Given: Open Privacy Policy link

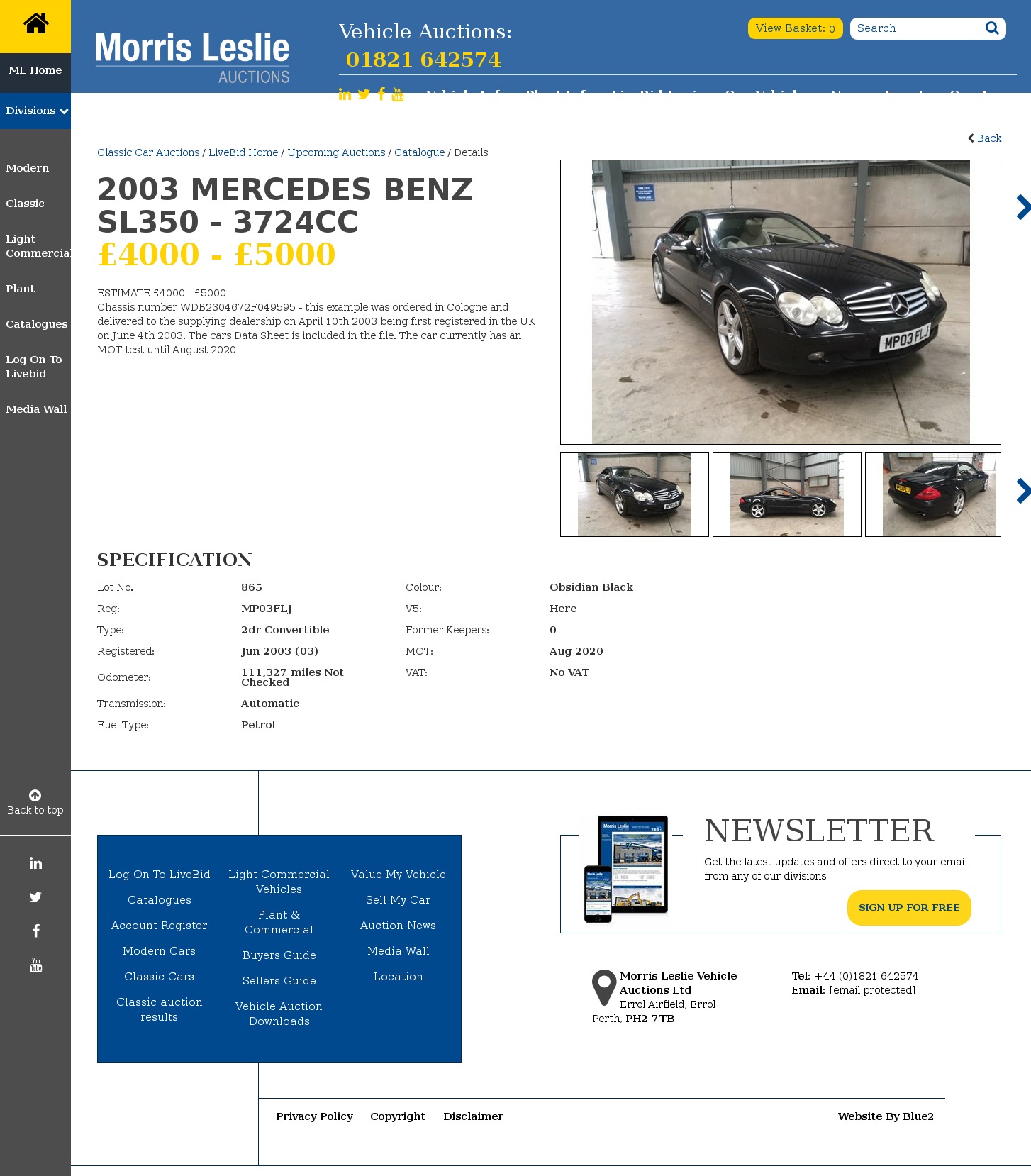Looking at the screenshot, I should click(x=315, y=1116).
